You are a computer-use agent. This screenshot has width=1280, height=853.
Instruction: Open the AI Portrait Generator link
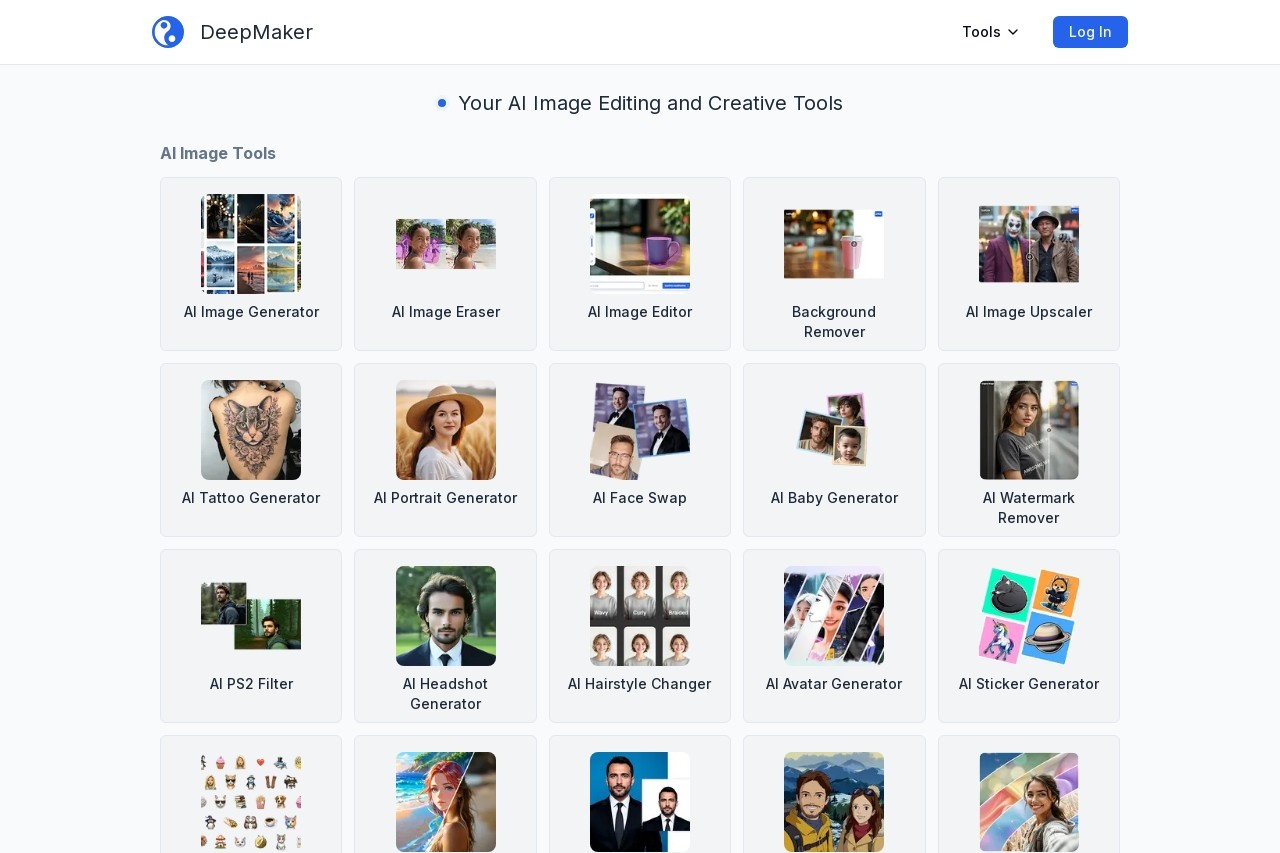[x=445, y=450]
